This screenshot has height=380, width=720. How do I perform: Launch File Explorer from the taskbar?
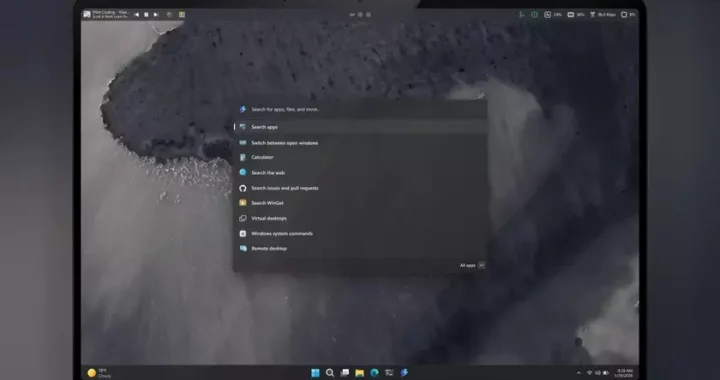click(360, 373)
